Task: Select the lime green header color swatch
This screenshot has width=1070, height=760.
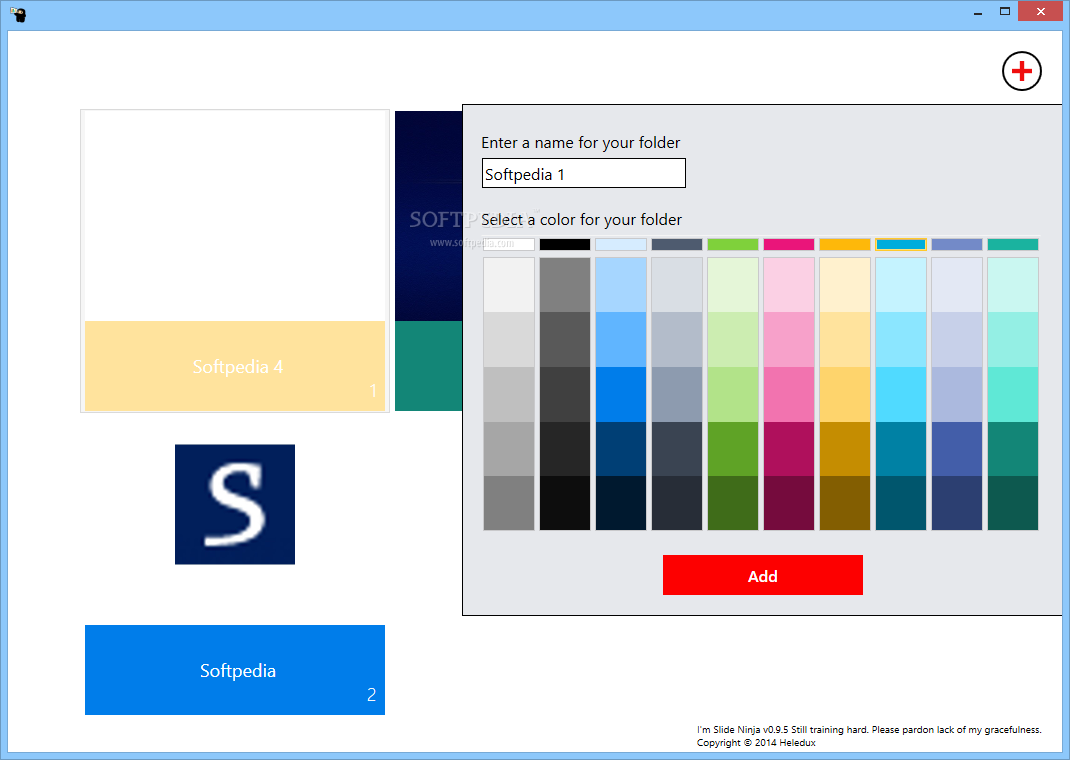Action: tap(733, 244)
